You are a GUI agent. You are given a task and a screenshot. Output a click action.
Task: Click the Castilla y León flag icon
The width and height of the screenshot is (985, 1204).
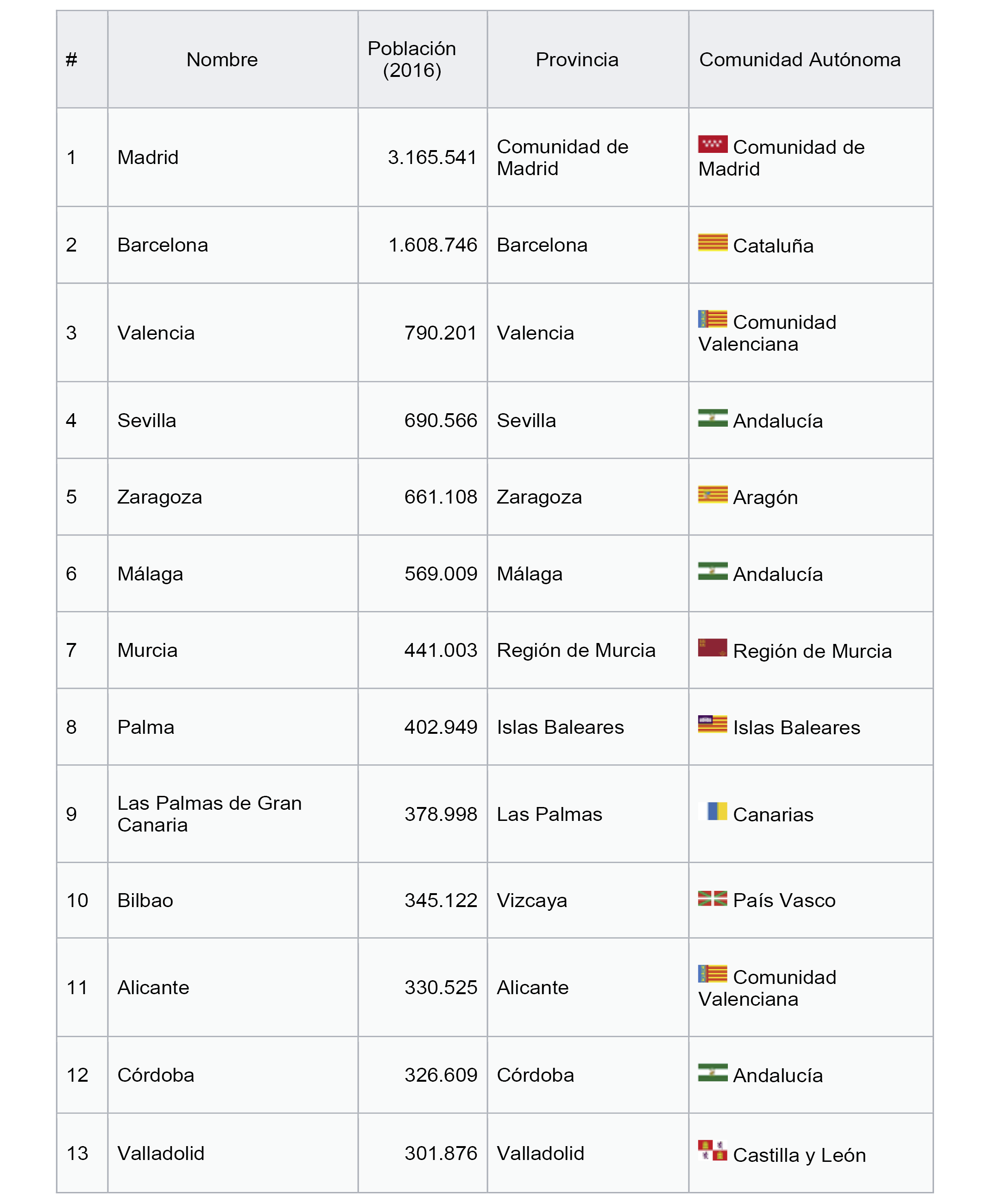(712, 1149)
